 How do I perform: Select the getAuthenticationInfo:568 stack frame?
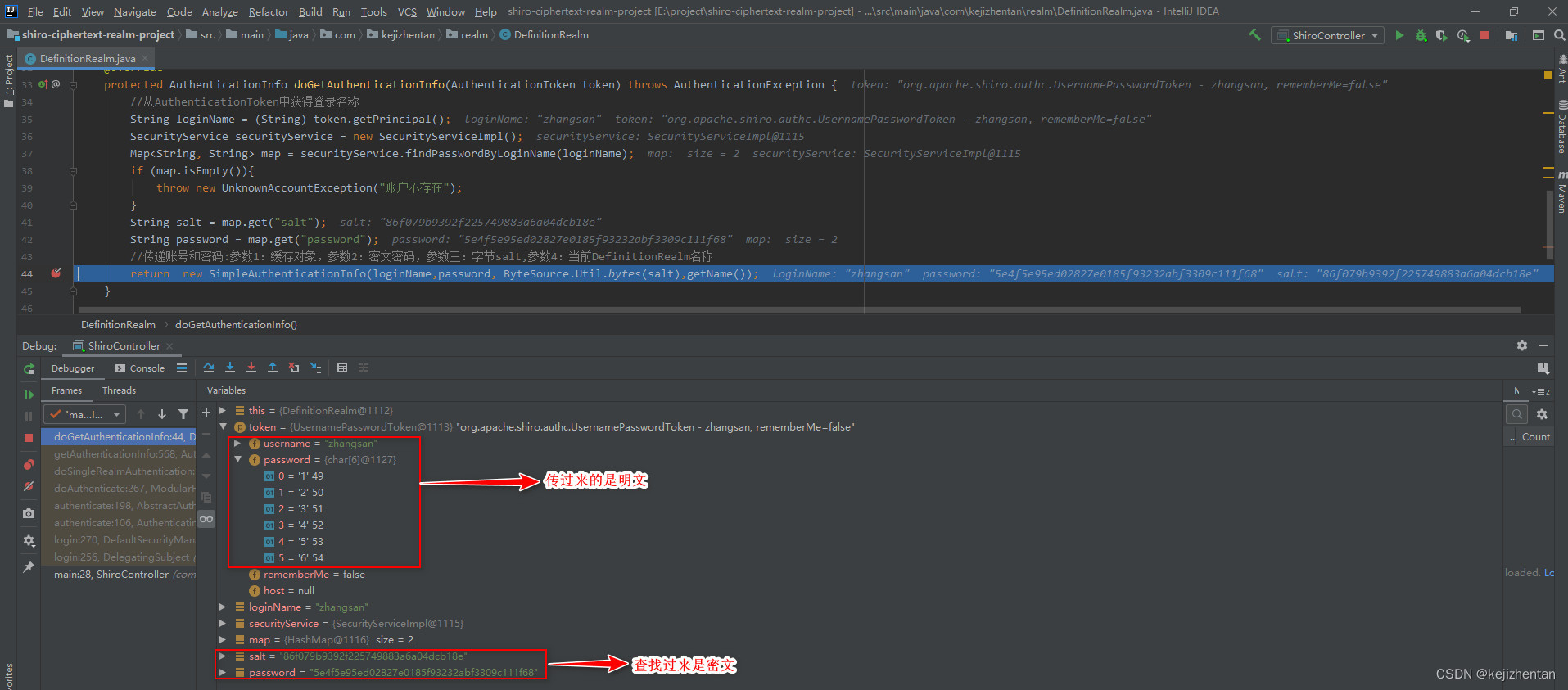(119, 454)
